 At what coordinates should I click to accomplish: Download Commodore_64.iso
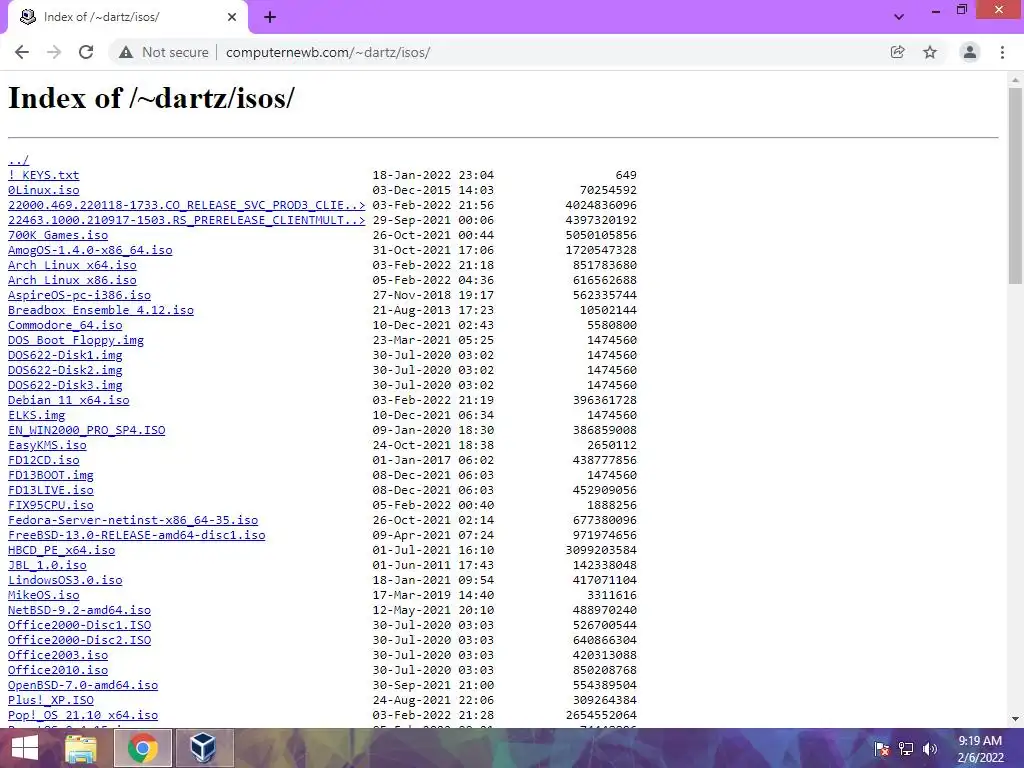tap(65, 325)
